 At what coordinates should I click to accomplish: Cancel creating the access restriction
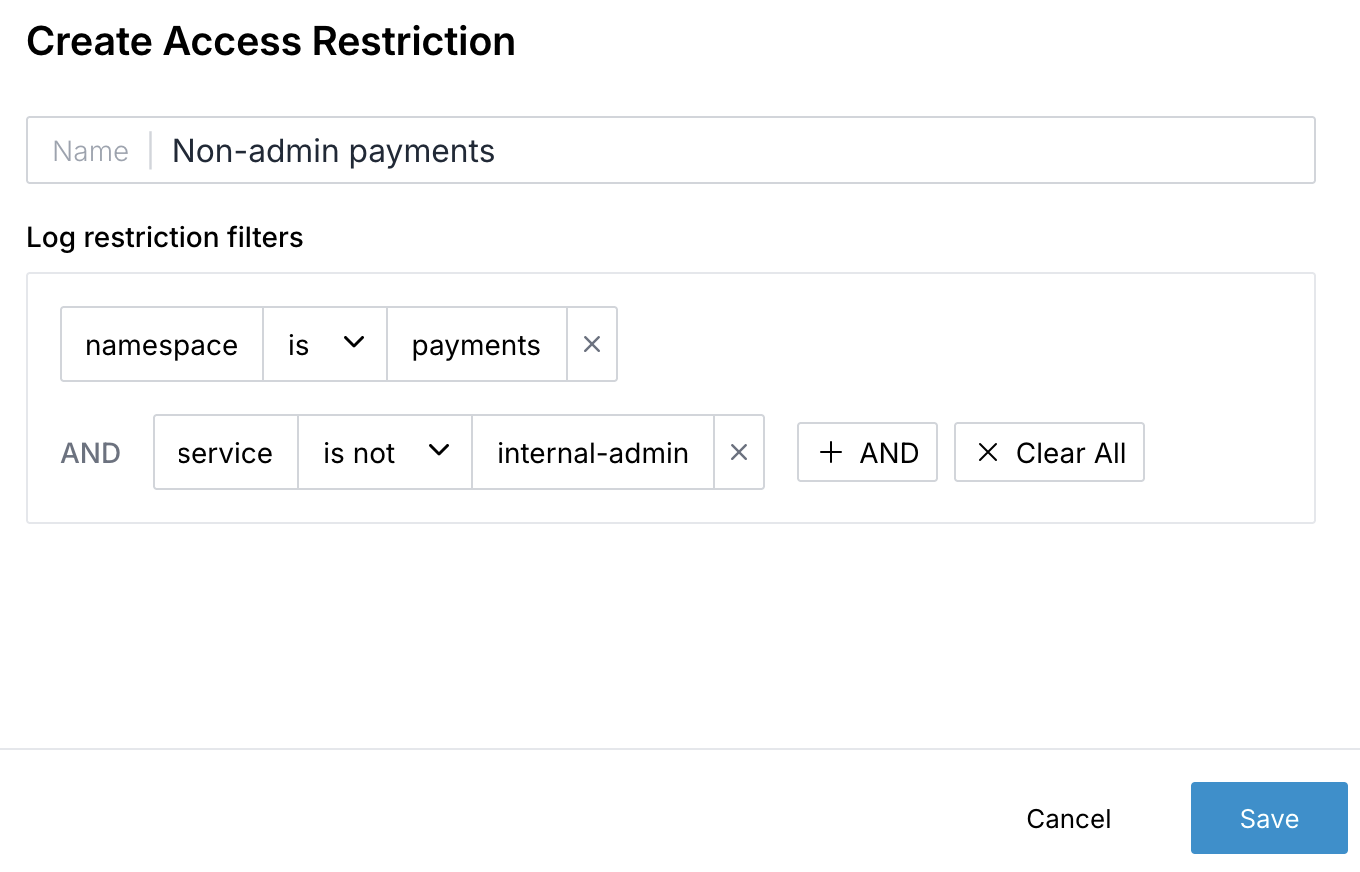(1068, 818)
